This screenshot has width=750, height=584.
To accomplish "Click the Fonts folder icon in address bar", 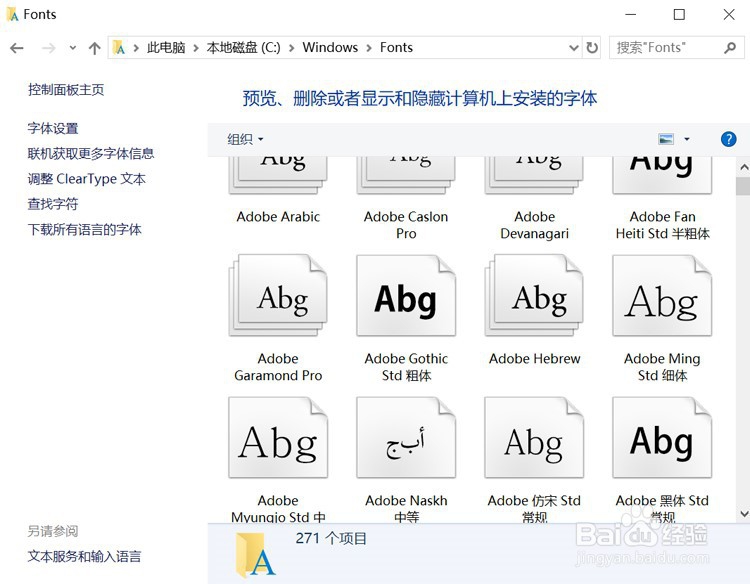I will click(119, 47).
